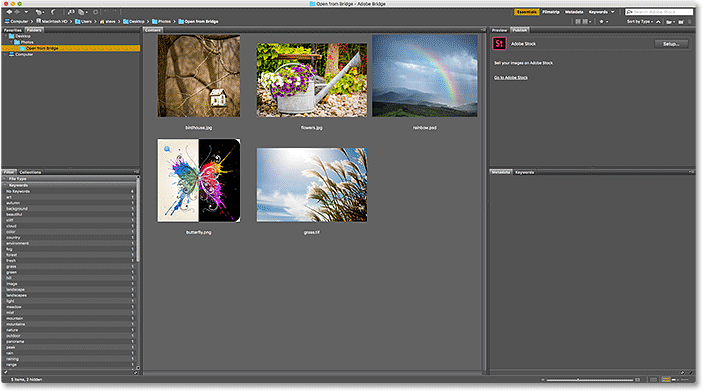The image size is (704, 392).
Task: Select the Collections panel tab
Action: [30, 172]
